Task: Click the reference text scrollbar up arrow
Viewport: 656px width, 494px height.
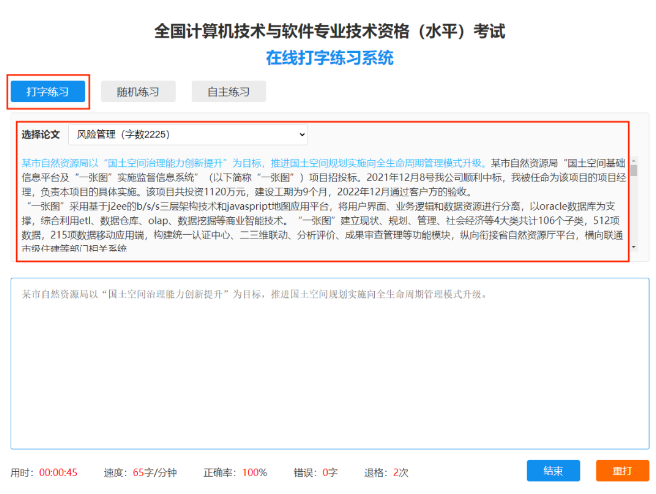Action: pos(633,161)
